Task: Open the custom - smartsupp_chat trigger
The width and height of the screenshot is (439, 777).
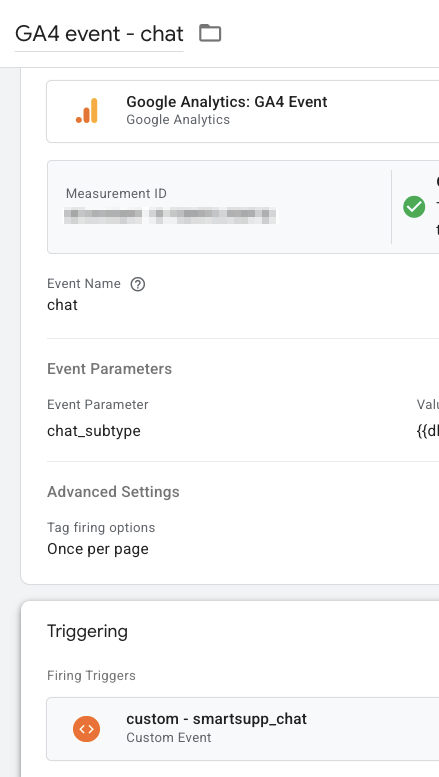Action: pyautogui.click(x=243, y=728)
